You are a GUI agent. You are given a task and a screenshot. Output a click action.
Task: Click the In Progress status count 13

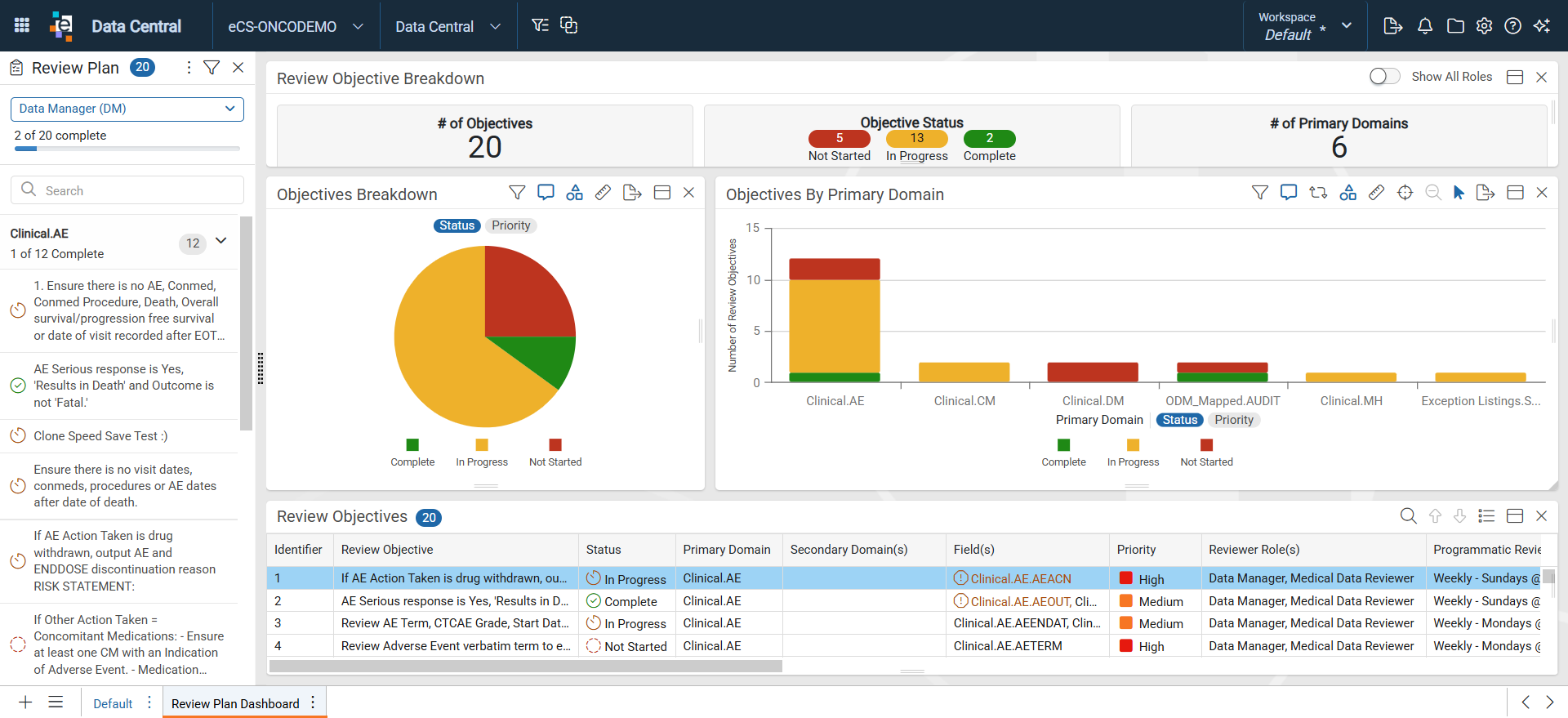917,138
